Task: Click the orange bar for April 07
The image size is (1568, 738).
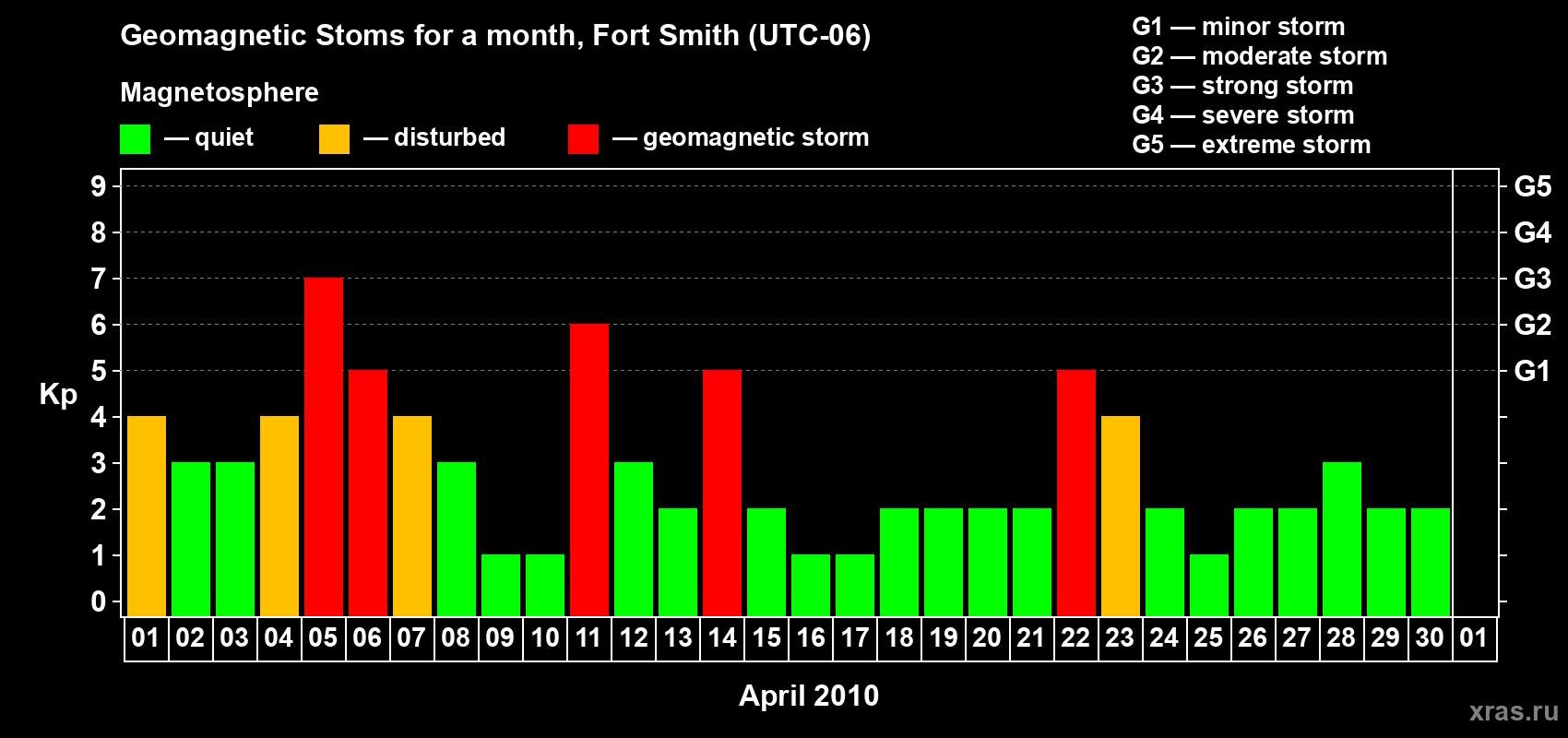Action: pyautogui.click(x=412, y=517)
